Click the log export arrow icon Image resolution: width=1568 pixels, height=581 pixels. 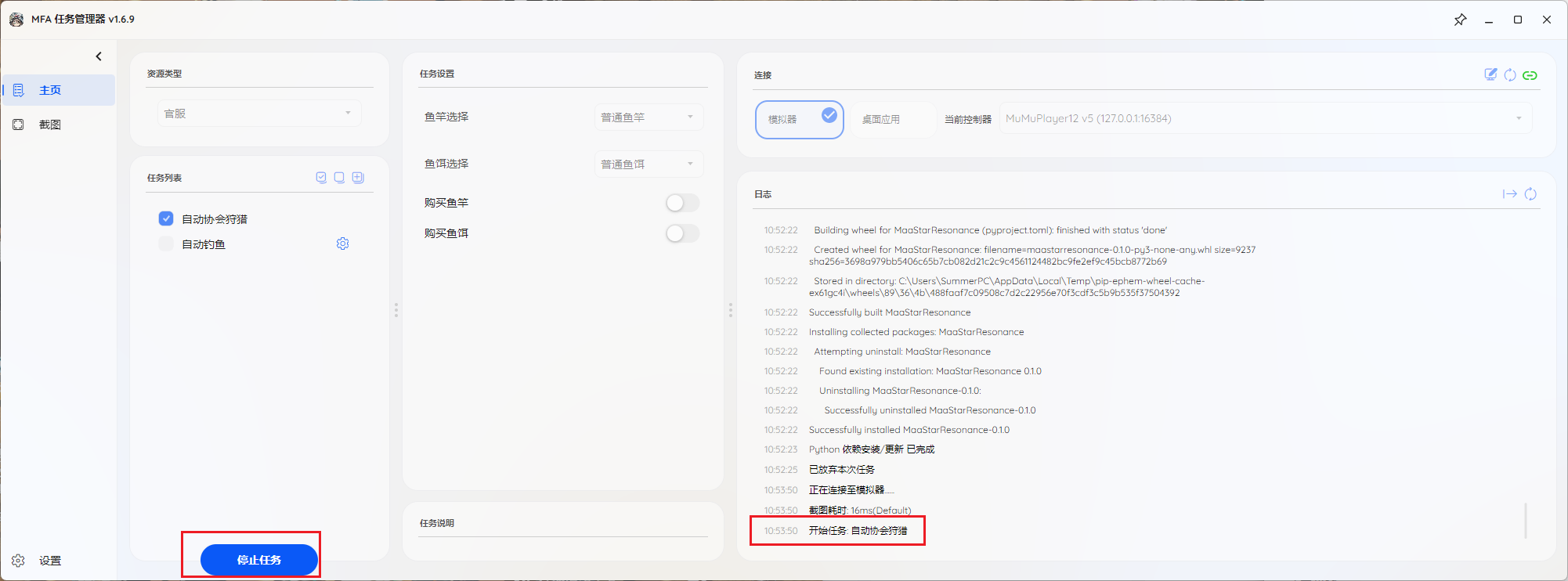[x=1509, y=194]
